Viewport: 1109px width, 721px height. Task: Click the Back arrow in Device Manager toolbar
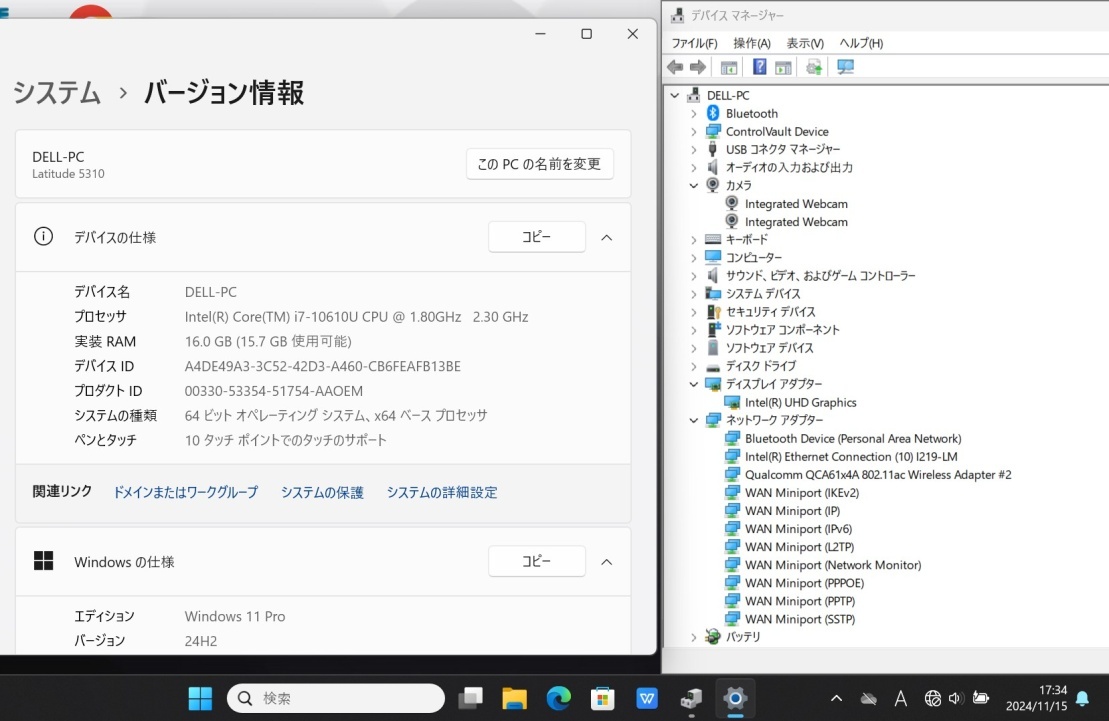click(675, 67)
